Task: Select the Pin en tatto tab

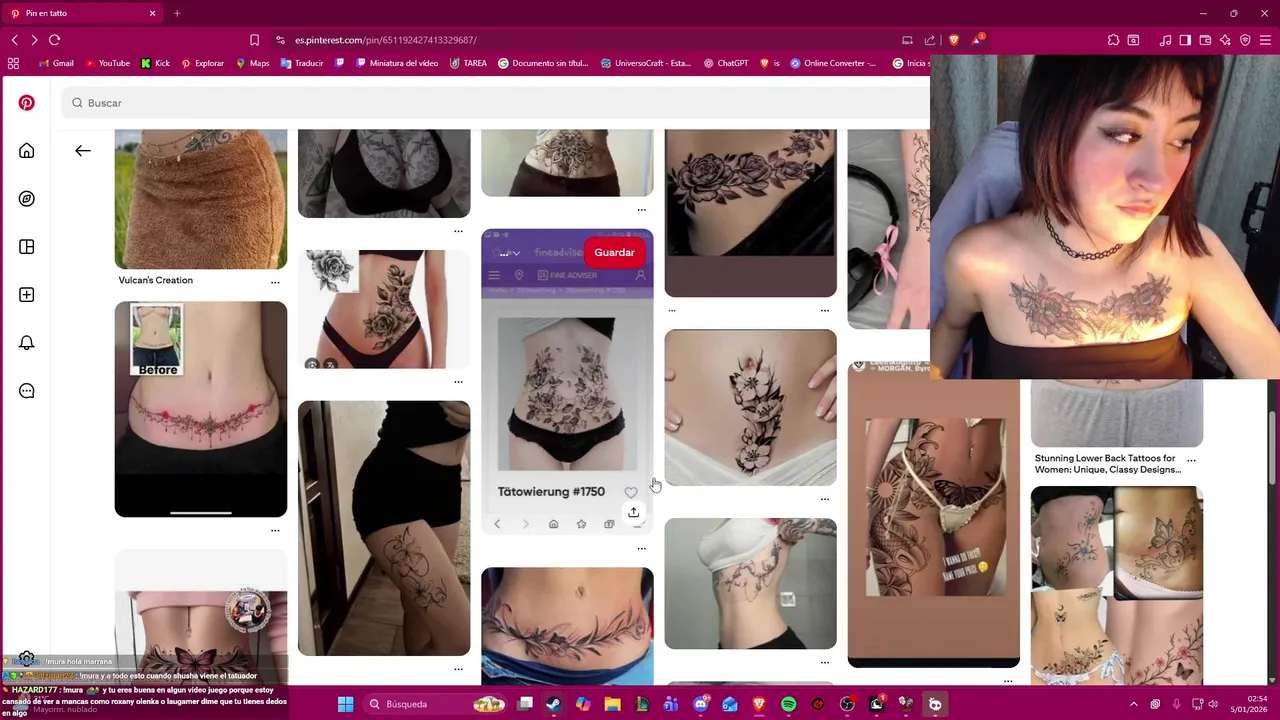Action: [x=83, y=13]
